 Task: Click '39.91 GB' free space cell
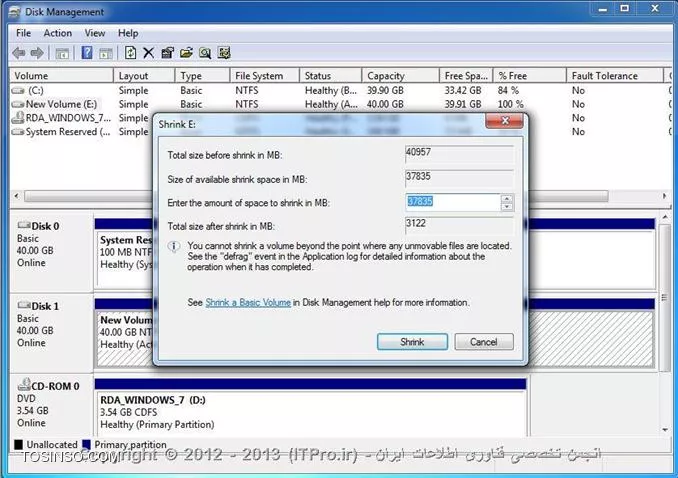point(463,104)
